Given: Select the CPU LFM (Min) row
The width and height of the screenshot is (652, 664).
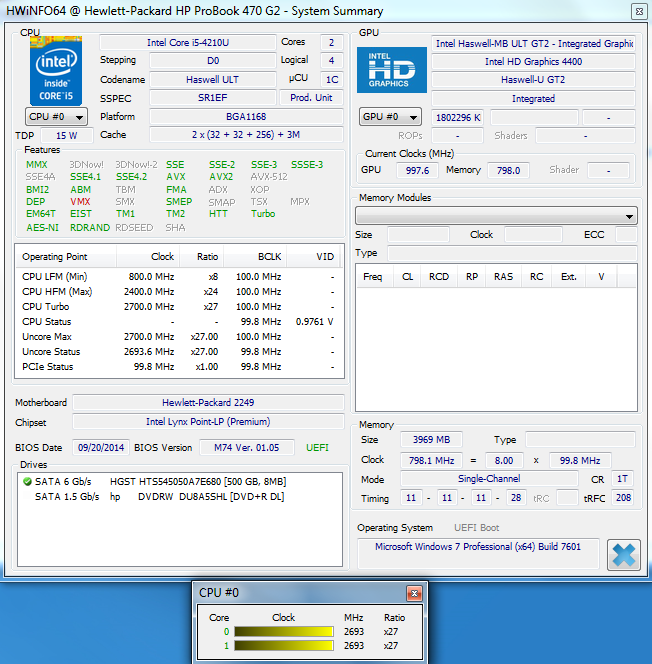Looking at the screenshot, I should point(180,277).
